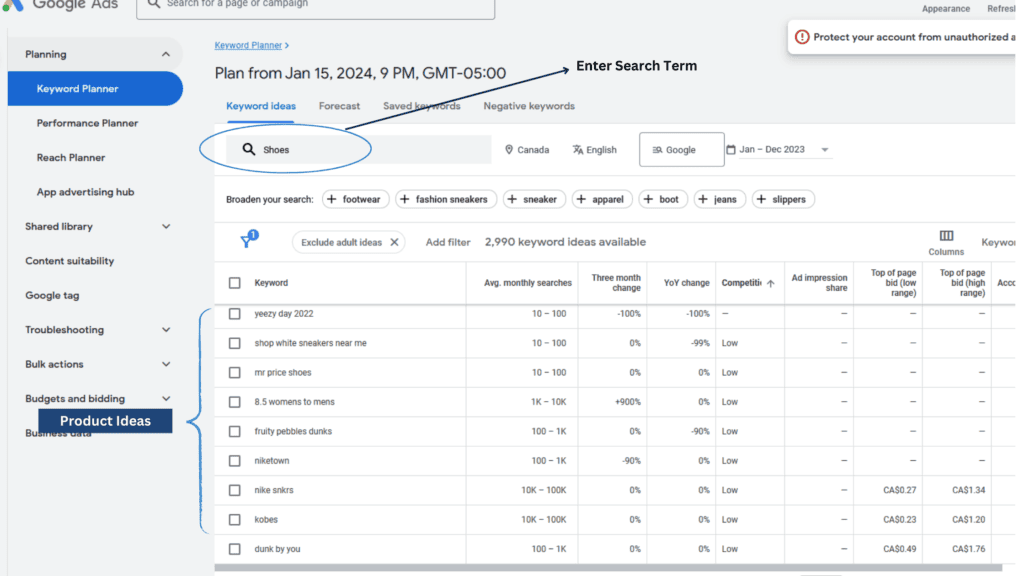Click the calendar icon before Jan – Dec 2023
1024x576 pixels.
click(x=731, y=150)
